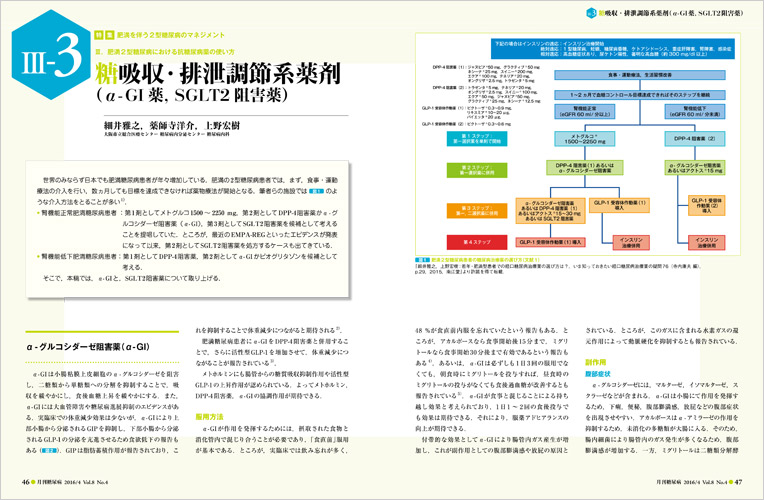The height and width of the screenshot is (500, 764).
Task: Click the light-blue DPP-4阻害薬 (2) flowchart box
Action: click(695, 138)
